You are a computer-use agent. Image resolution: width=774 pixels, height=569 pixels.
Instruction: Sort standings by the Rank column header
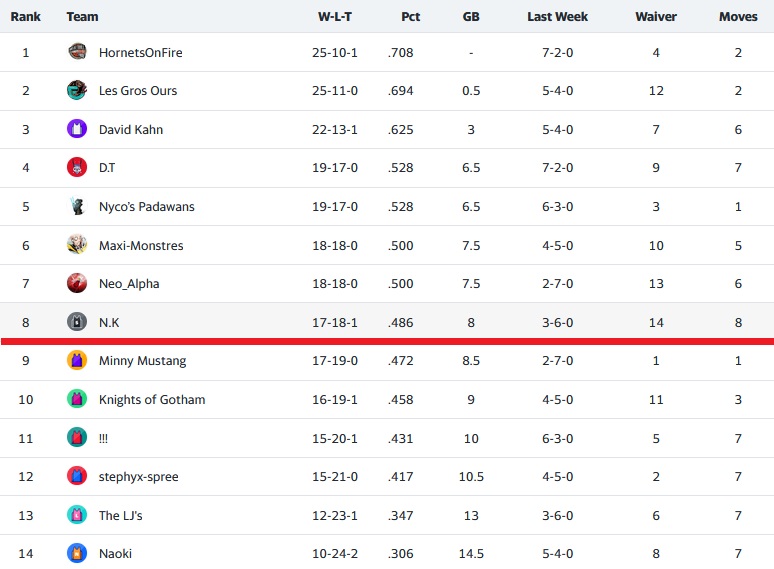point(26,17)
